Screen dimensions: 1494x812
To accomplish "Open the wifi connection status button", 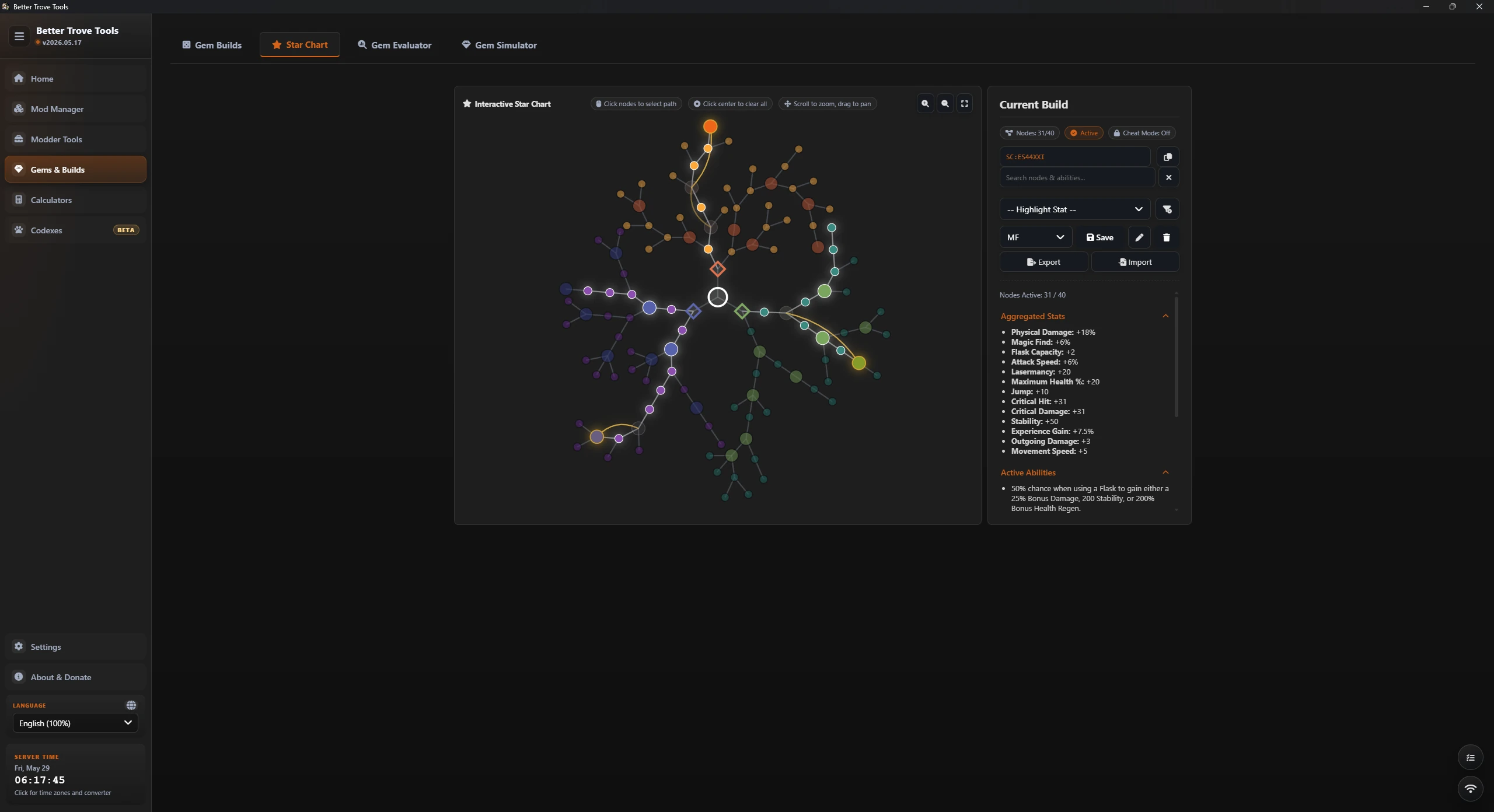I will pyautogui.click(x=1470, y=789).
